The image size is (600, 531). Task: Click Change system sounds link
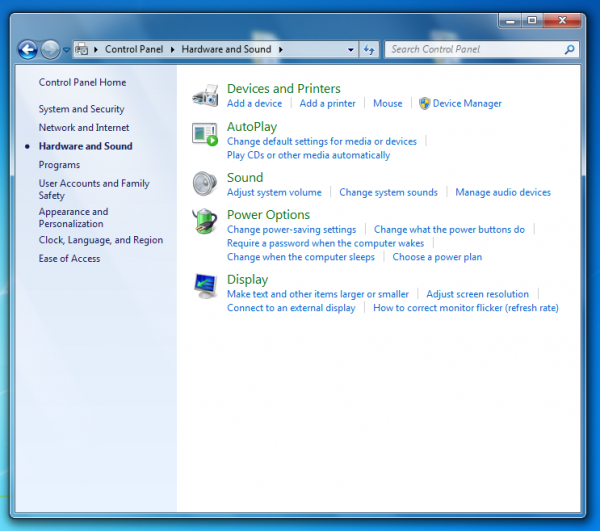pyautogui.click(x=388, y=192)
